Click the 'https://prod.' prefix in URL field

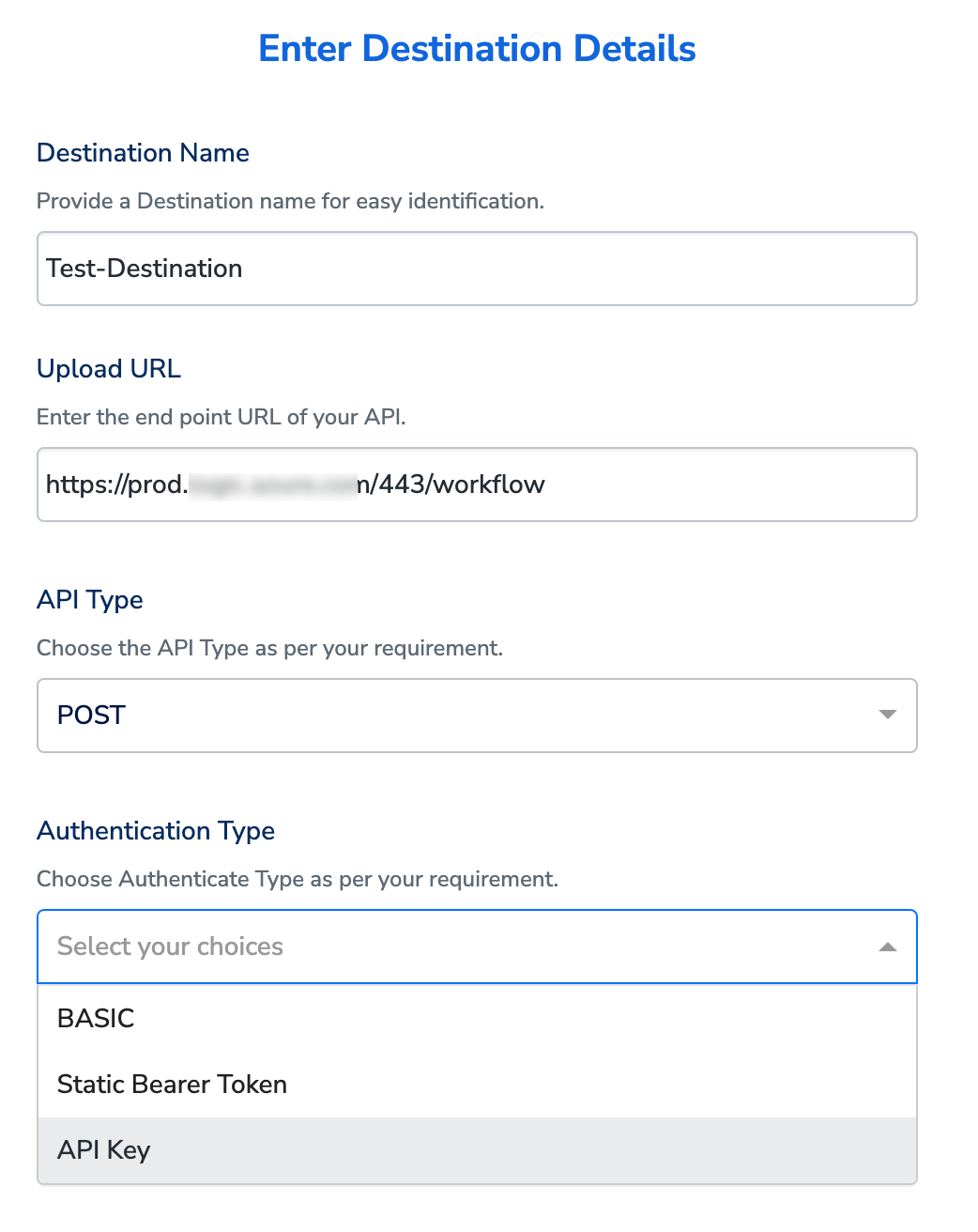116,485
